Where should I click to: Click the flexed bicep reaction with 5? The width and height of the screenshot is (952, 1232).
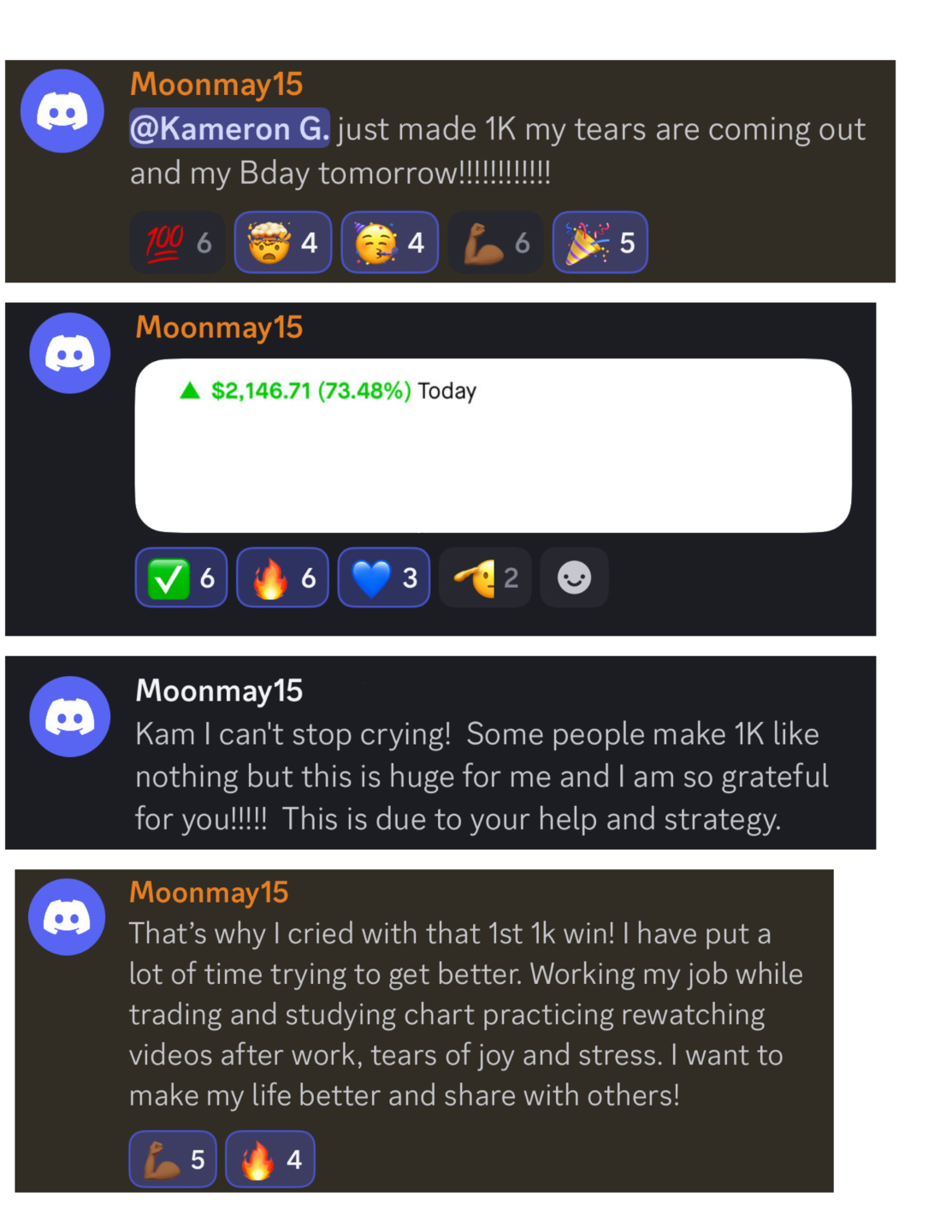tap(173, 1159)
